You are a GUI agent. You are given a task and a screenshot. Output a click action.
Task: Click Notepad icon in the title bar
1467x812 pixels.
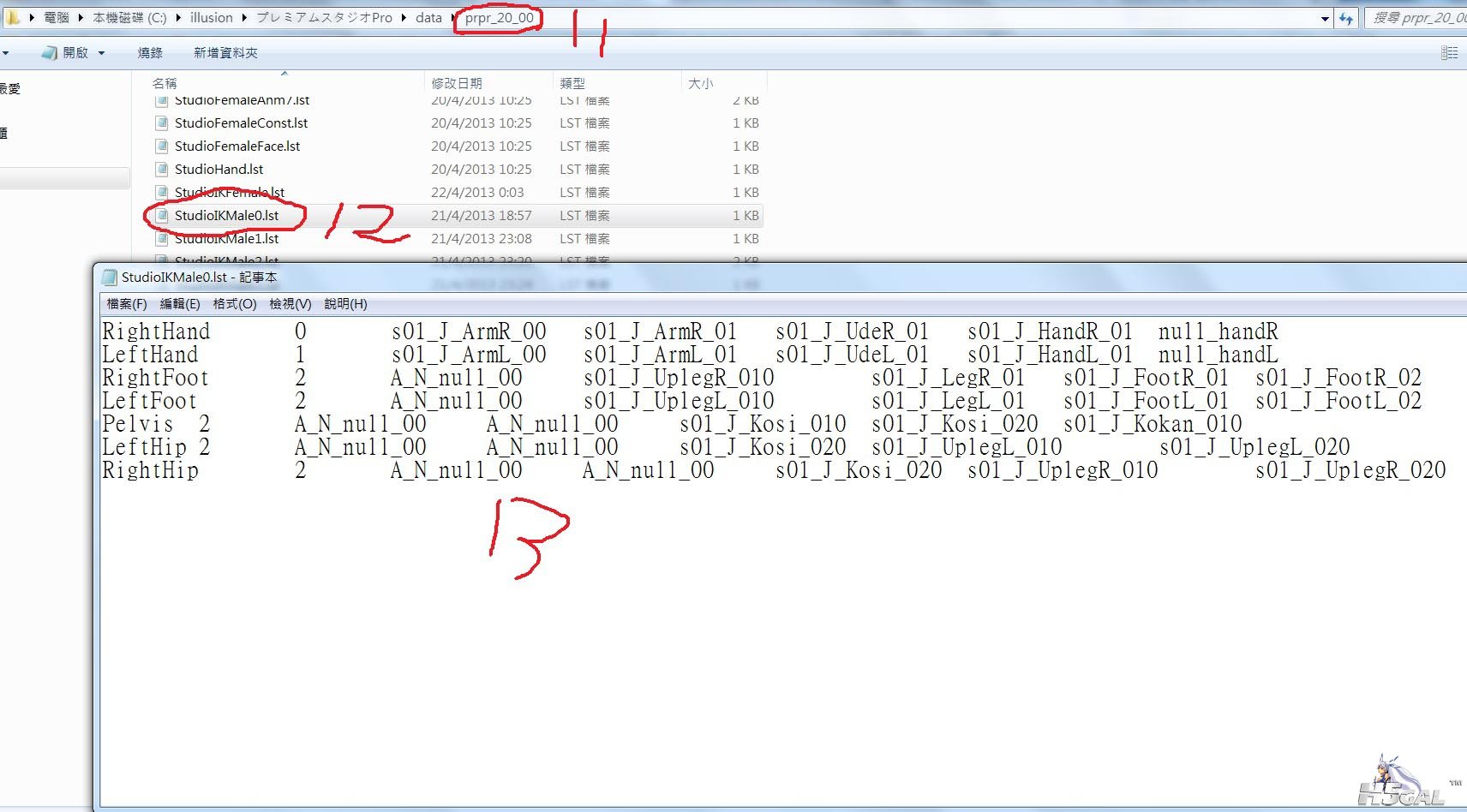(x=109, y=278)
